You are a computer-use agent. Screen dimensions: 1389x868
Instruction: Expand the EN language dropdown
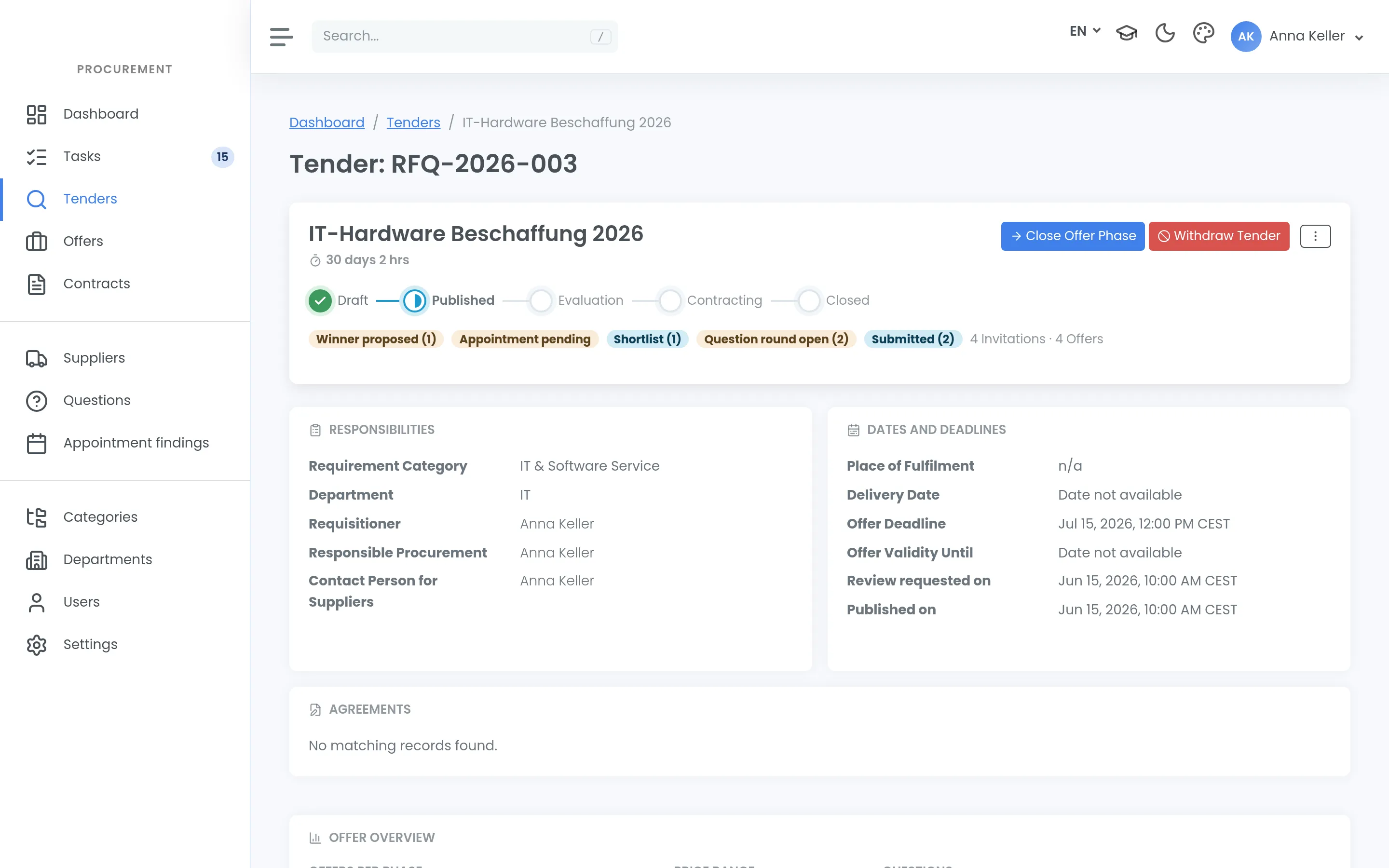[x=1085, y=31]
